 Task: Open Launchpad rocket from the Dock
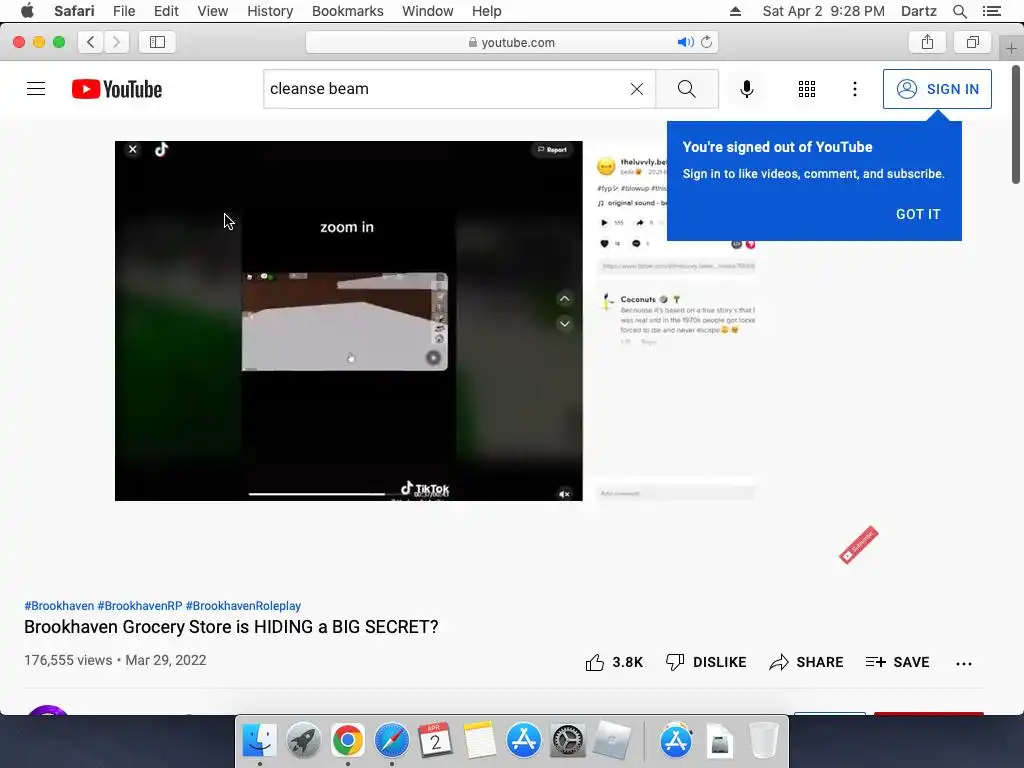pos(304,741)
